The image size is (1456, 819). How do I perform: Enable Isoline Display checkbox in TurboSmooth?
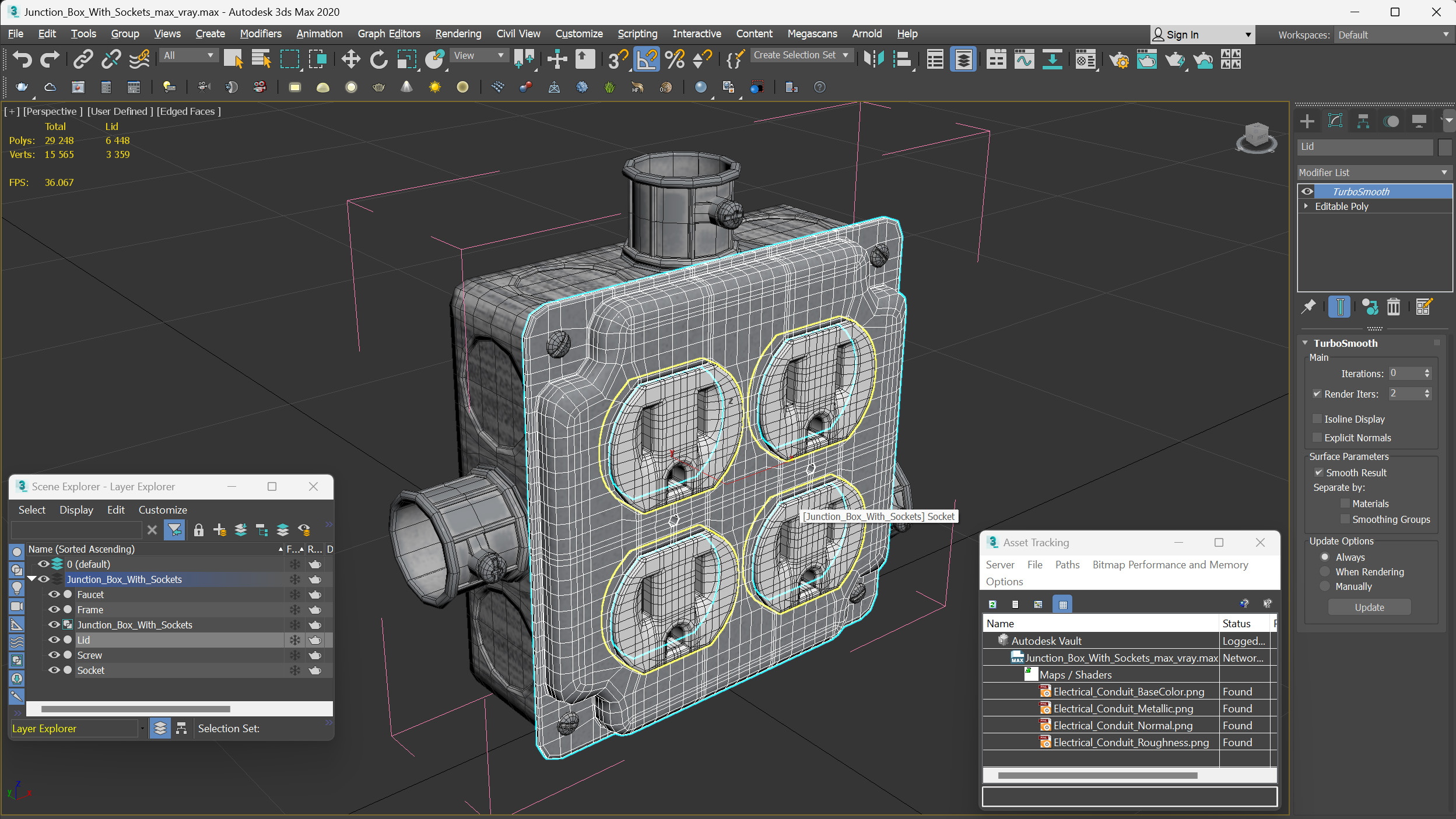[1317, 418]
